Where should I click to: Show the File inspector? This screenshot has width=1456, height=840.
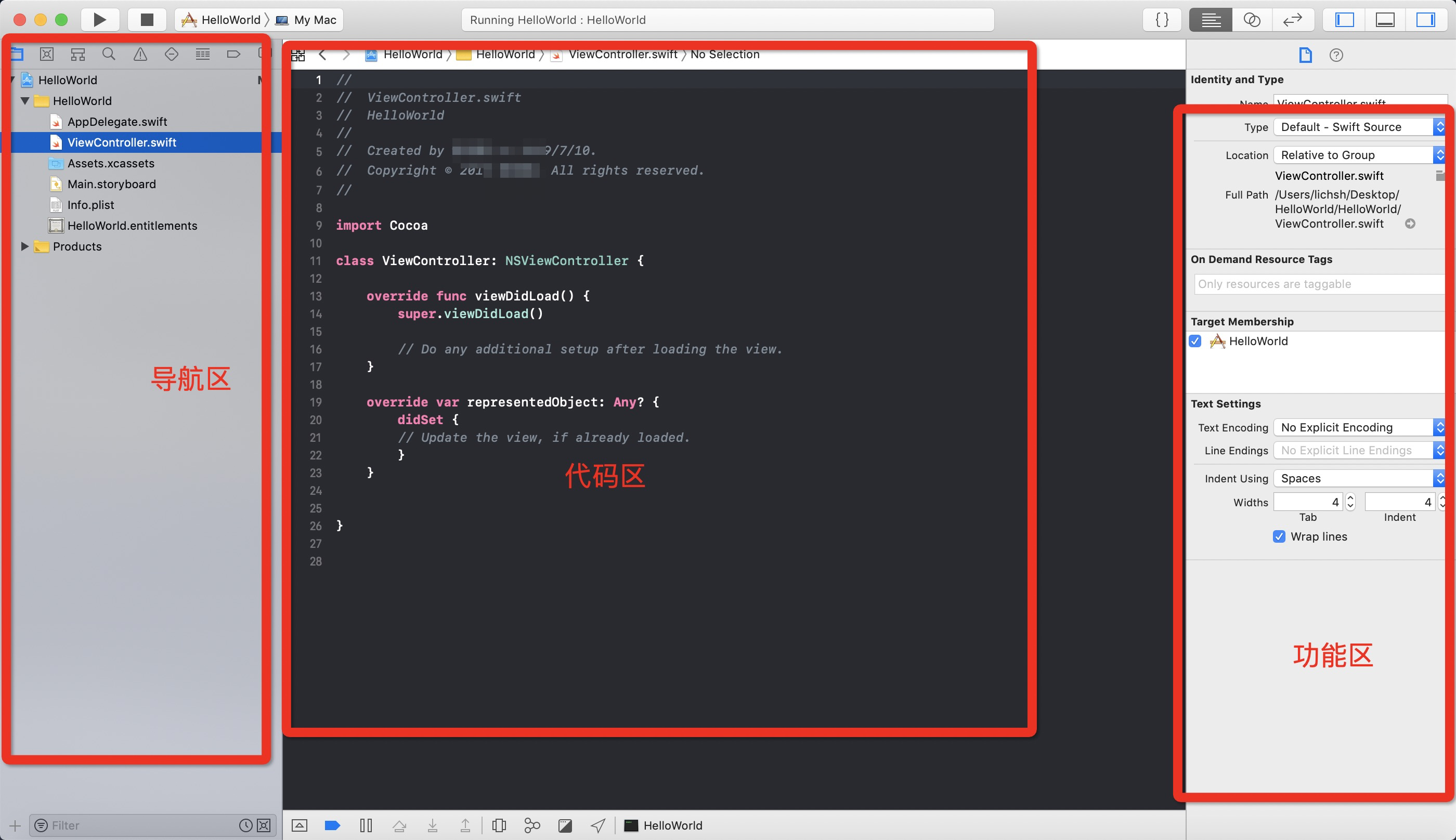click(1305, 55)
